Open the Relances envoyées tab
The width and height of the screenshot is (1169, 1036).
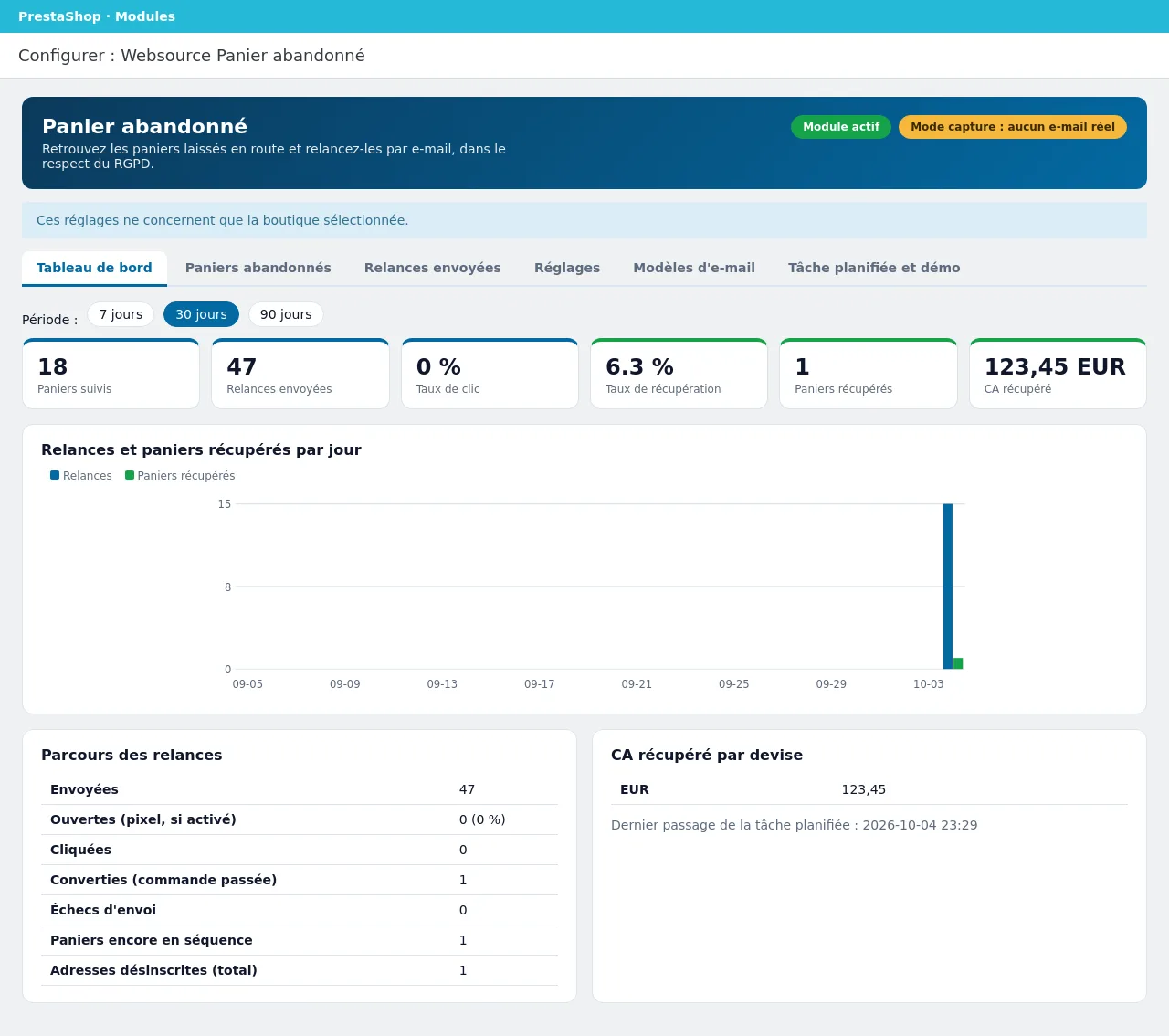pos(433,268)
